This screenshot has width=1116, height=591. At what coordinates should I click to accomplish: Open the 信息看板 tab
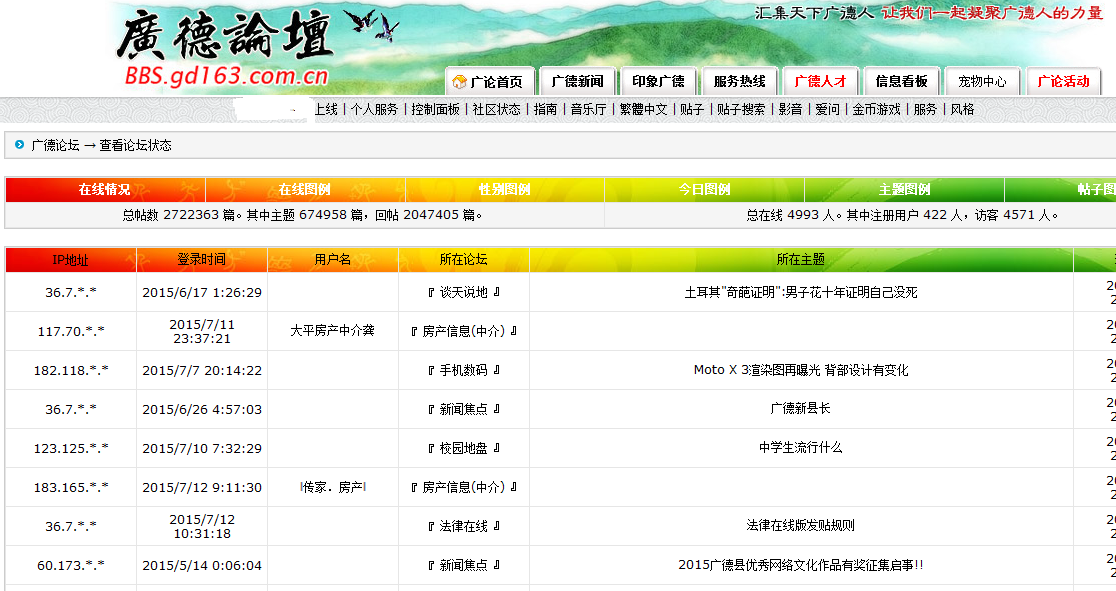[x=902, y=81]
